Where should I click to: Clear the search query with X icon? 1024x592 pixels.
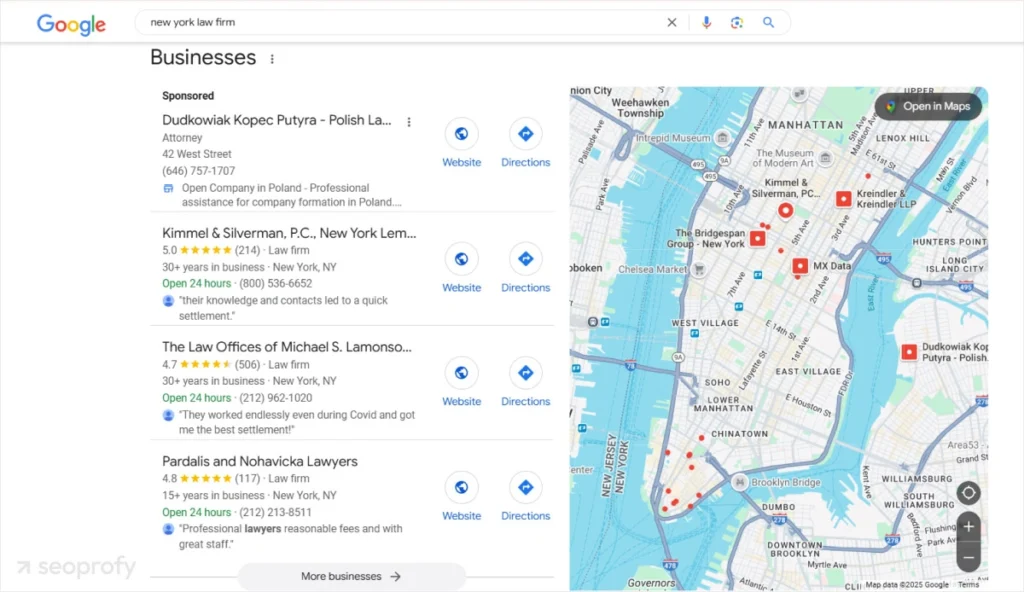tap(672, 22)
